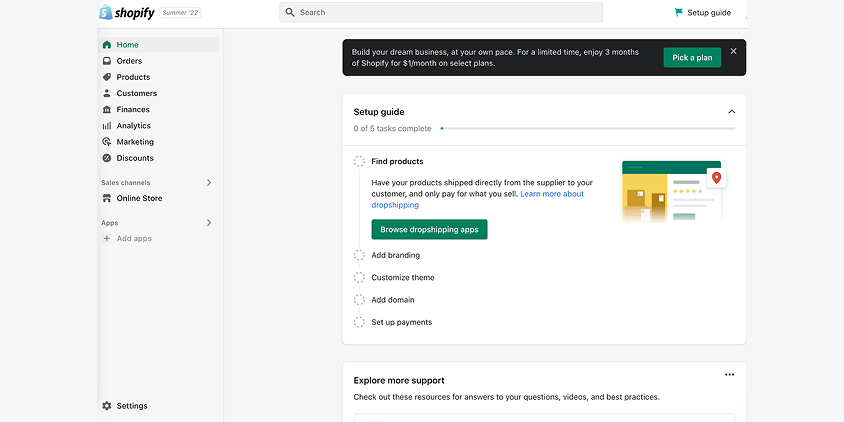Expand the Add domain task
The image size is (844, 422).
393,300
